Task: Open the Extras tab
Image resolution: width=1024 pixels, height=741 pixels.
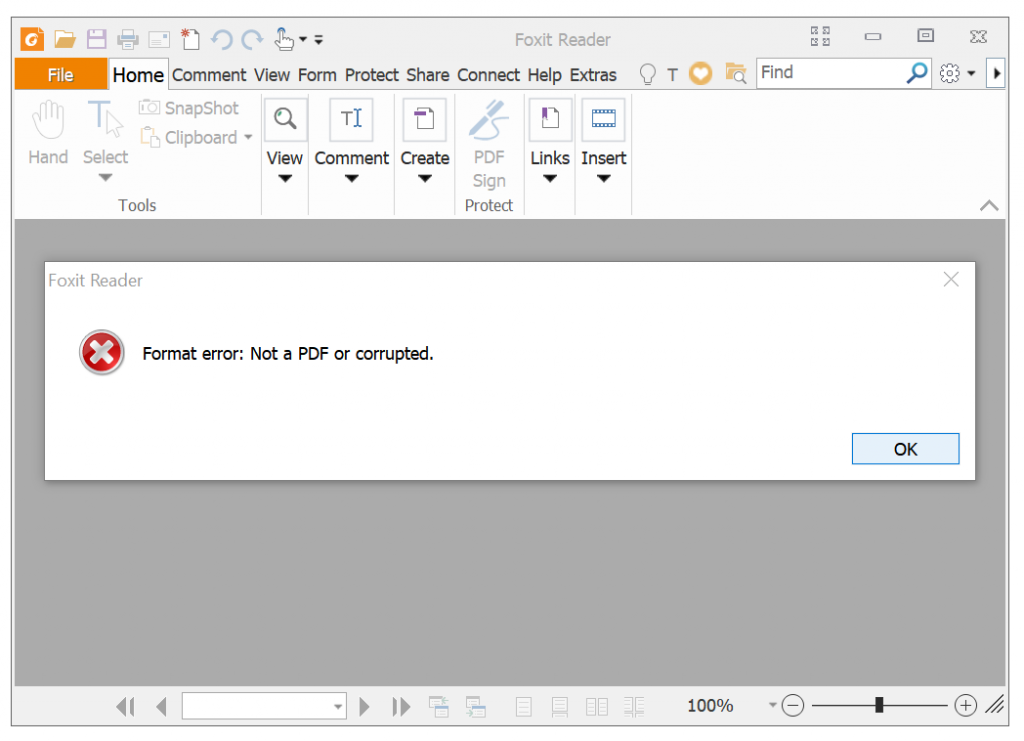Action: pyautogui.click(x=593, y=75)
